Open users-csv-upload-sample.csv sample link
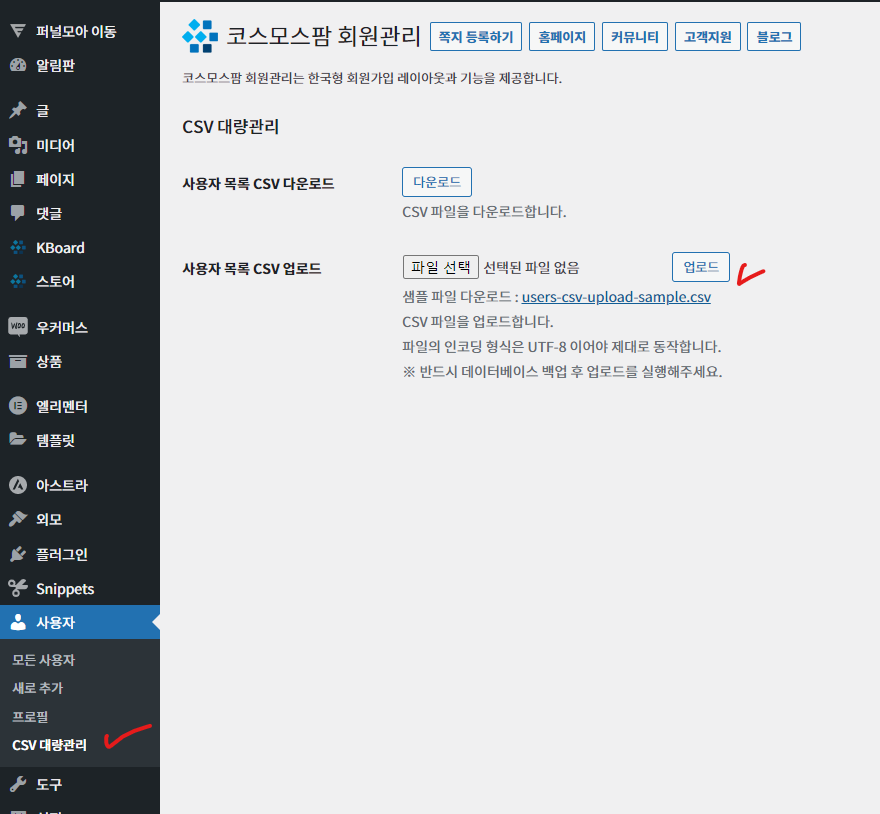880x814 pixels. (616, 297)
